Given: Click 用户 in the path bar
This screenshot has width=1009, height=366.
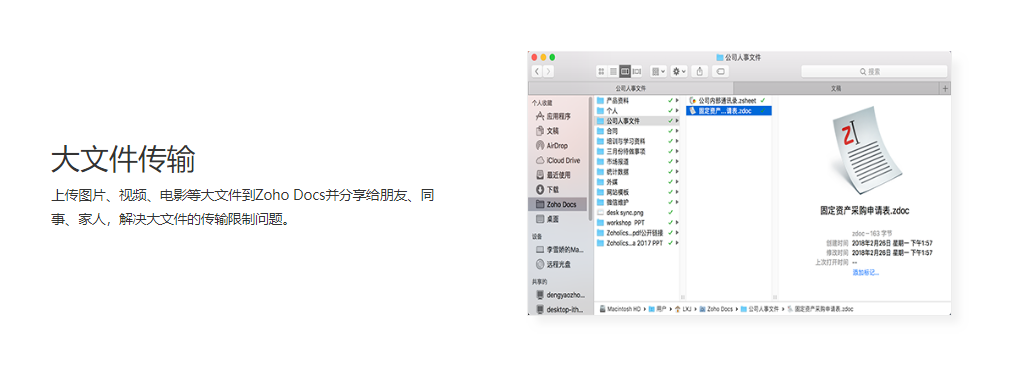Looking at the screenshot, I should 656,309.
